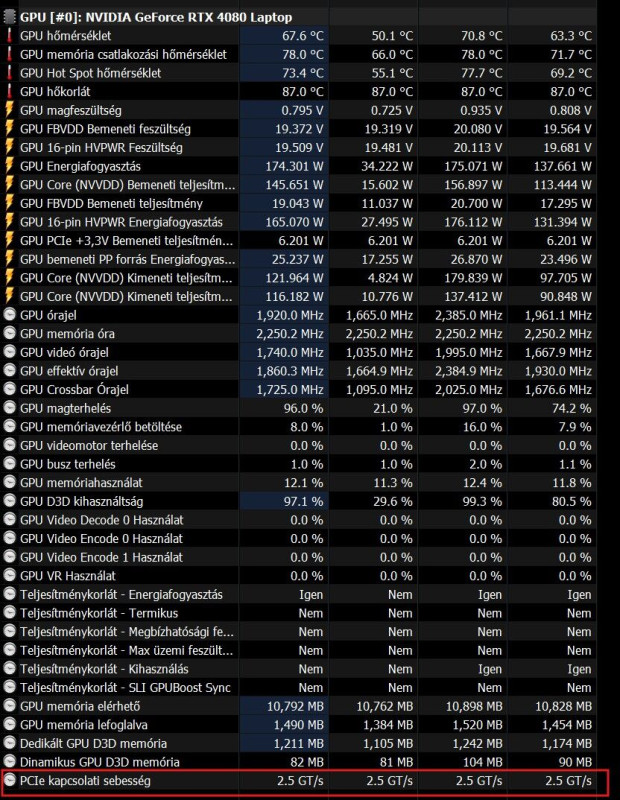620x800 pixels.
Task: Select the GPU videomotor terhelése label
Action: [x=89, y=445]
